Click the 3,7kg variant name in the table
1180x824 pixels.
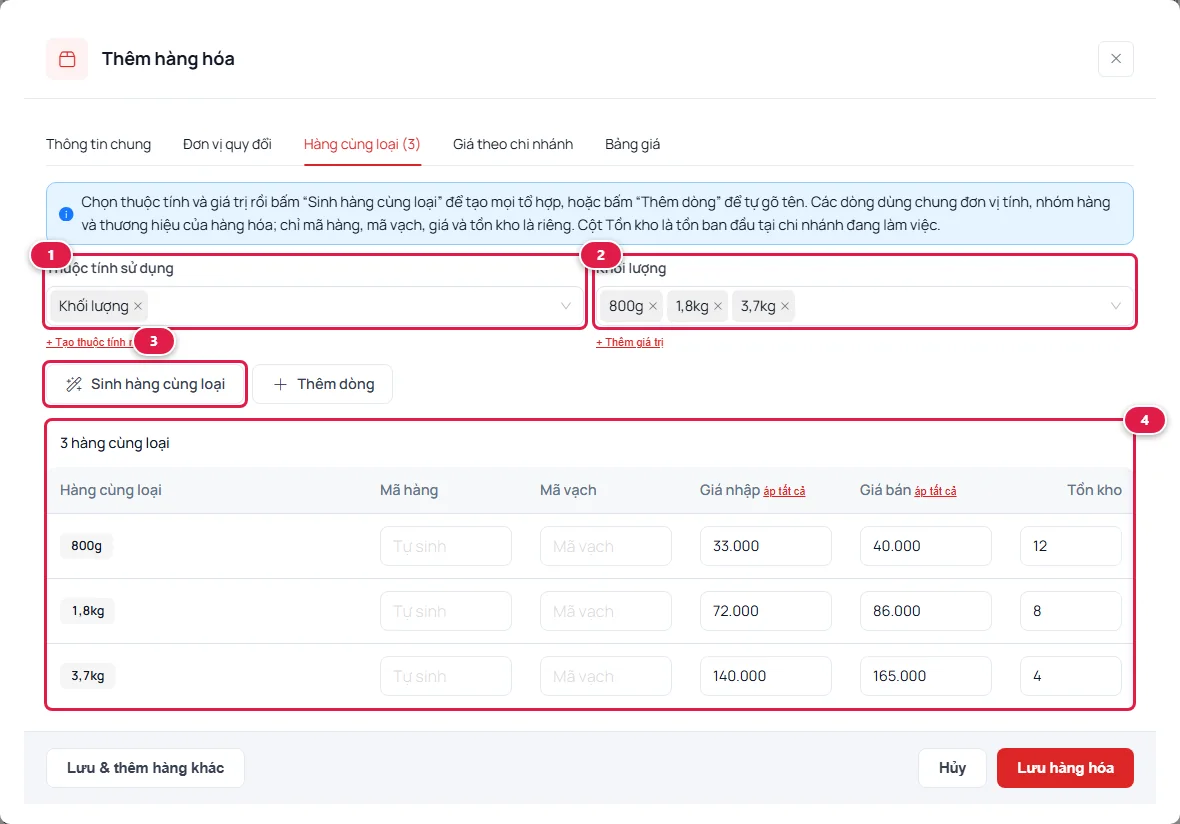point(88,676)
